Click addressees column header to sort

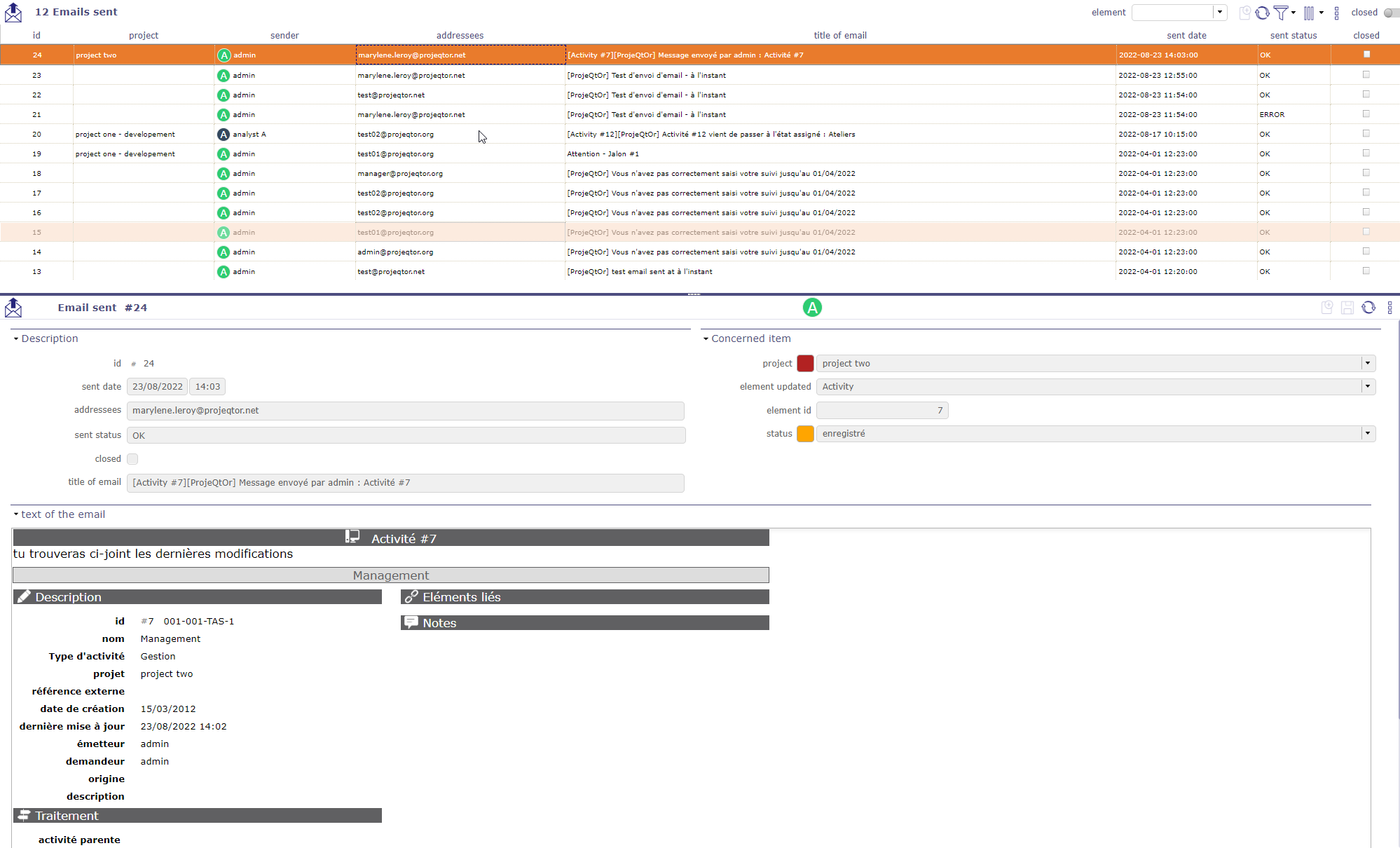pyautogui.click(x=460, y=35)
